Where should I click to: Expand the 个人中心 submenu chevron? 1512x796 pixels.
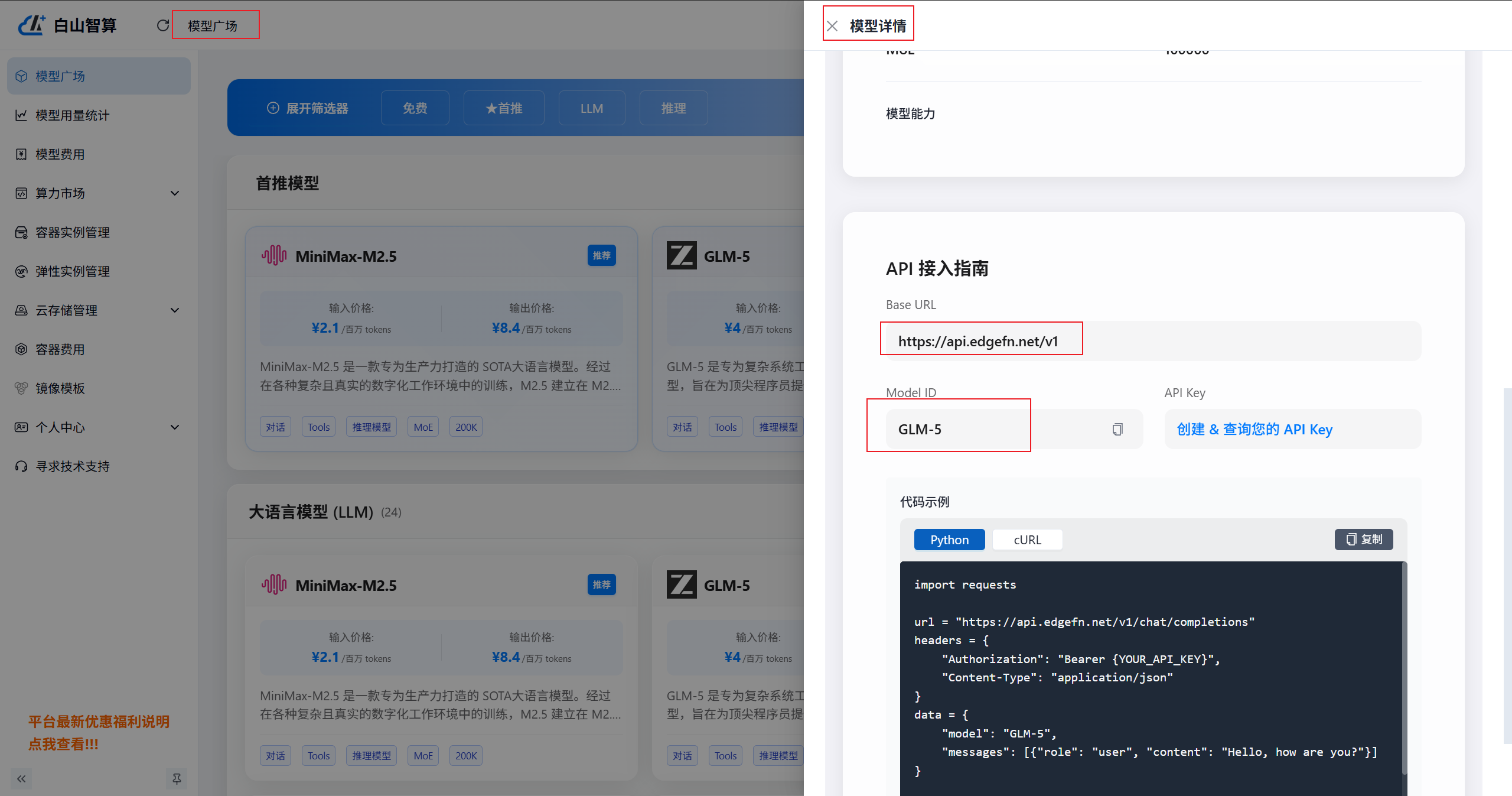tap(175, 427)
